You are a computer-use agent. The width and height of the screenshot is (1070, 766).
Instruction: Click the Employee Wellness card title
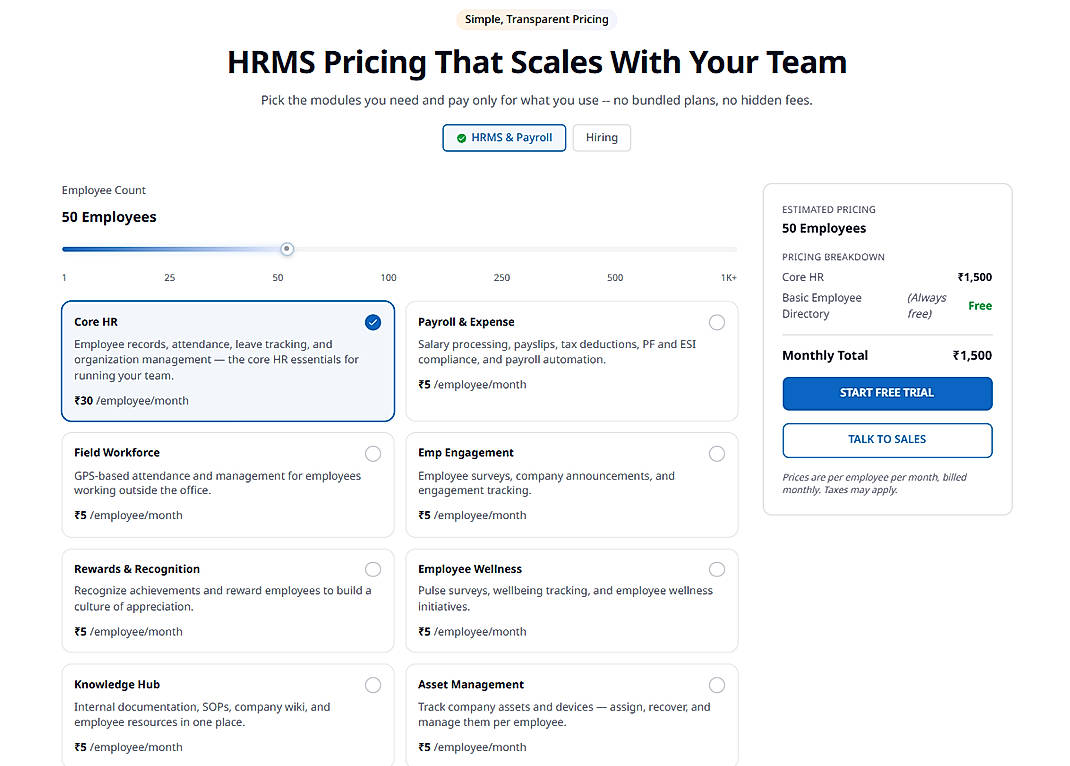pos(469,569)
